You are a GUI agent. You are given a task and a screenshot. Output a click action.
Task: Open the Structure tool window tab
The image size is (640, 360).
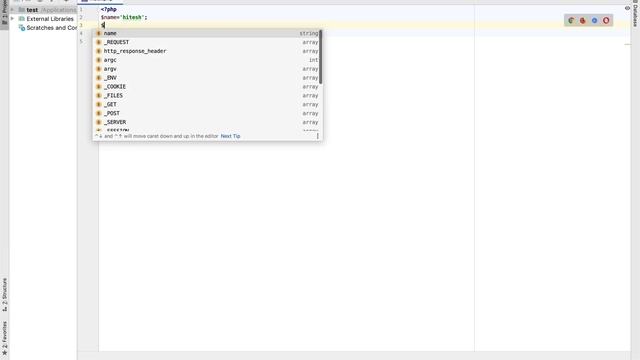4,295
